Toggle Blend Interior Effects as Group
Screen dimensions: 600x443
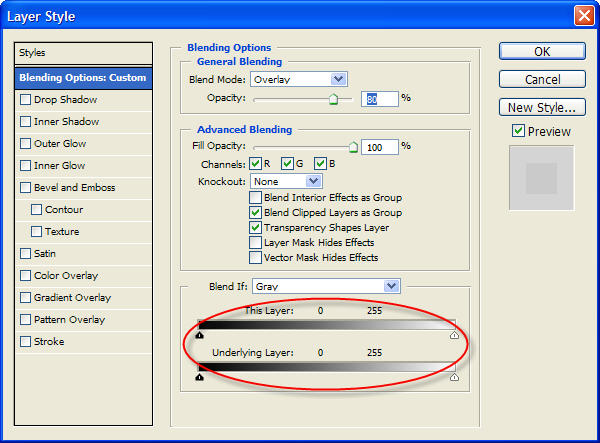pos(256,198)
